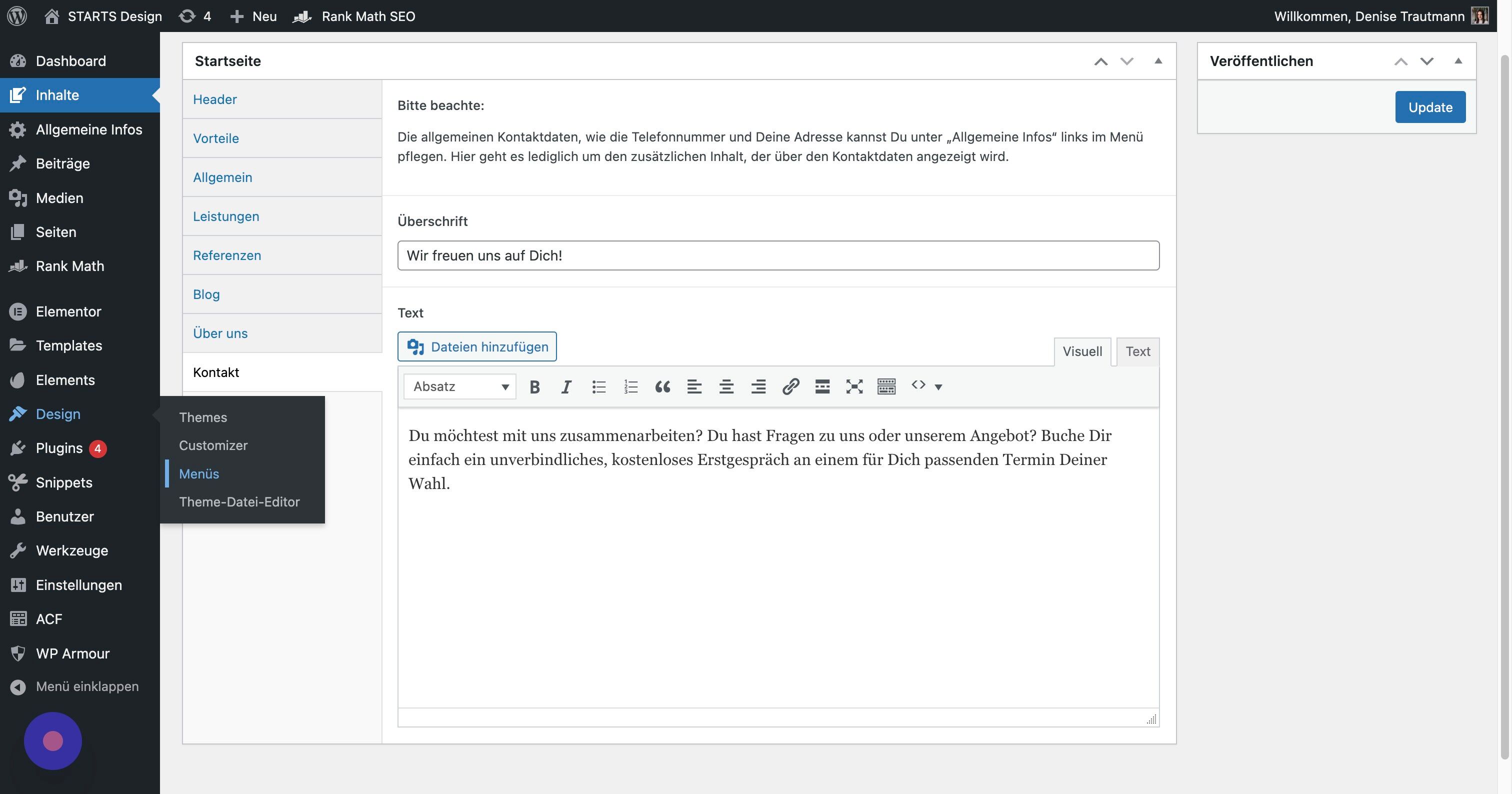Image resolution: width=1512 pixels, height=794 pixels.
Task: Open Allgemeine Infos settings
Action: click(80, 129)
